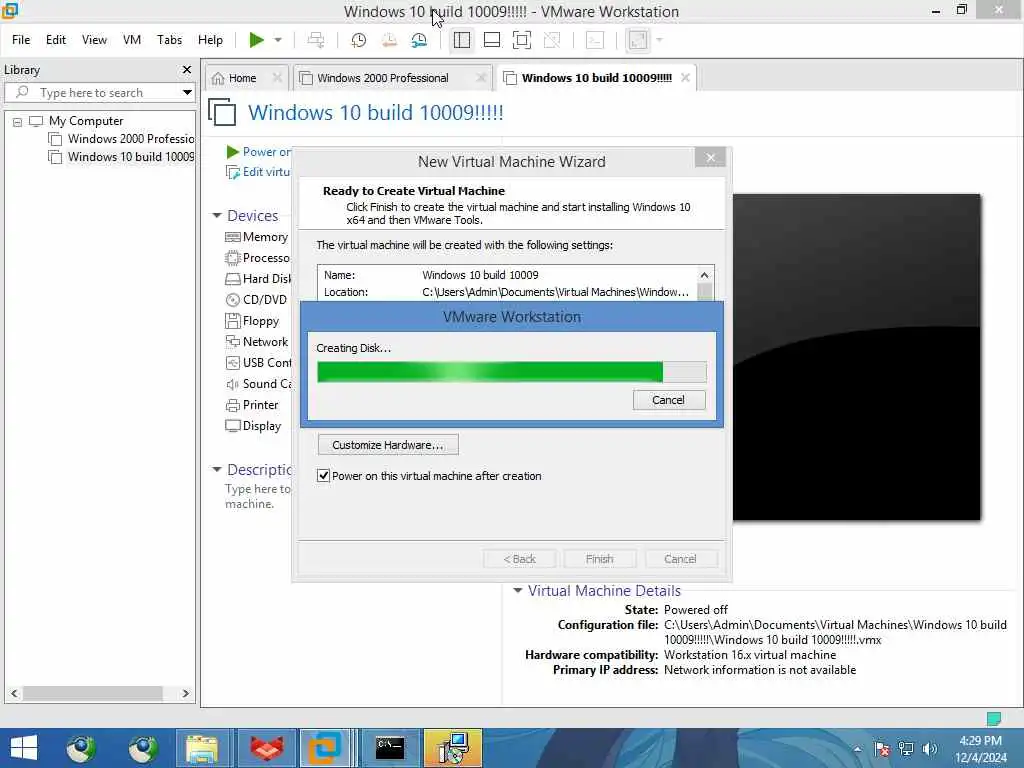
Task: Click the CD/DVD device icon
Action: point(232,300)
